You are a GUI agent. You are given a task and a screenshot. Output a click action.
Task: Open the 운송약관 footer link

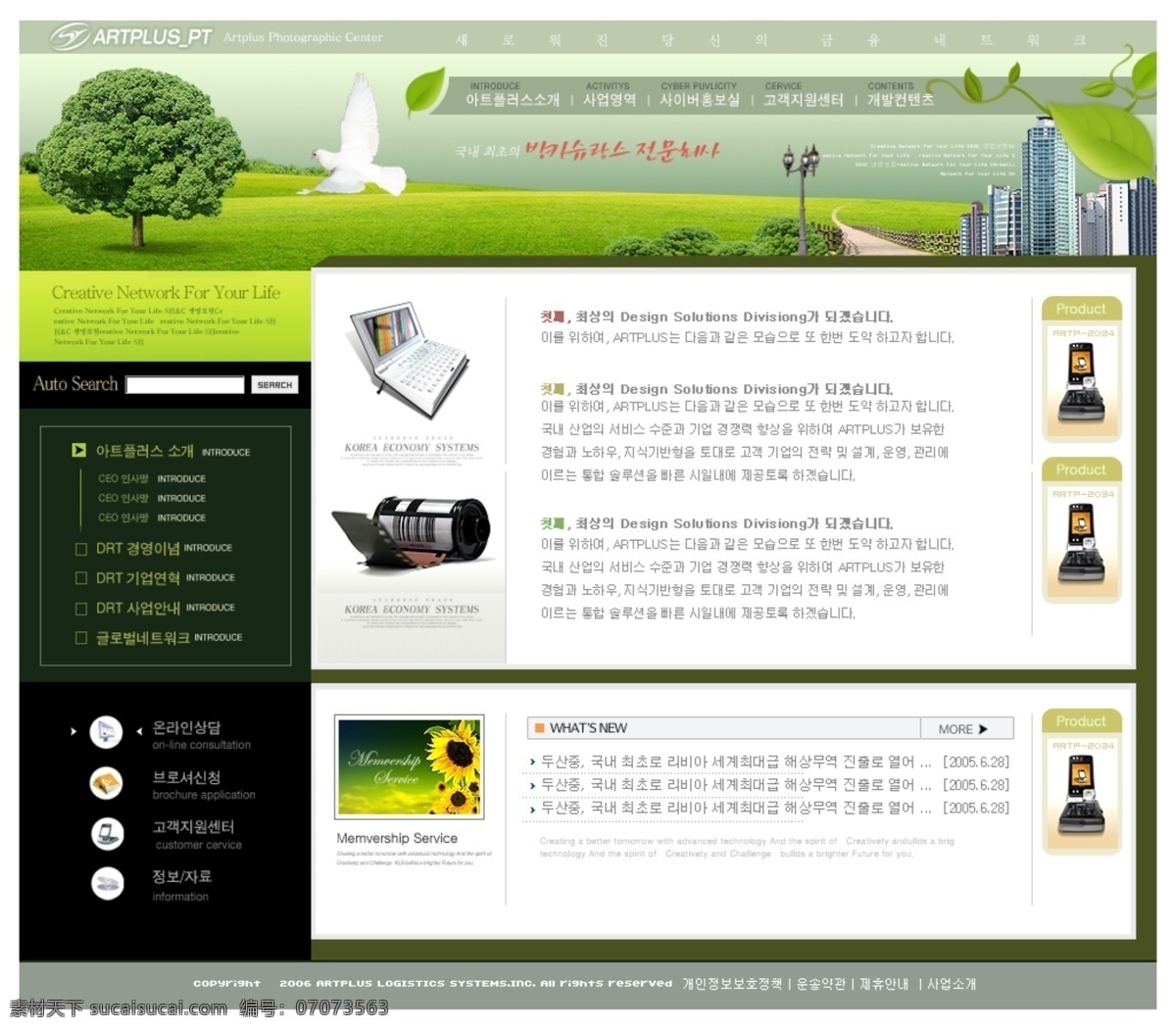pyautogui.click(x=820, y=984)
